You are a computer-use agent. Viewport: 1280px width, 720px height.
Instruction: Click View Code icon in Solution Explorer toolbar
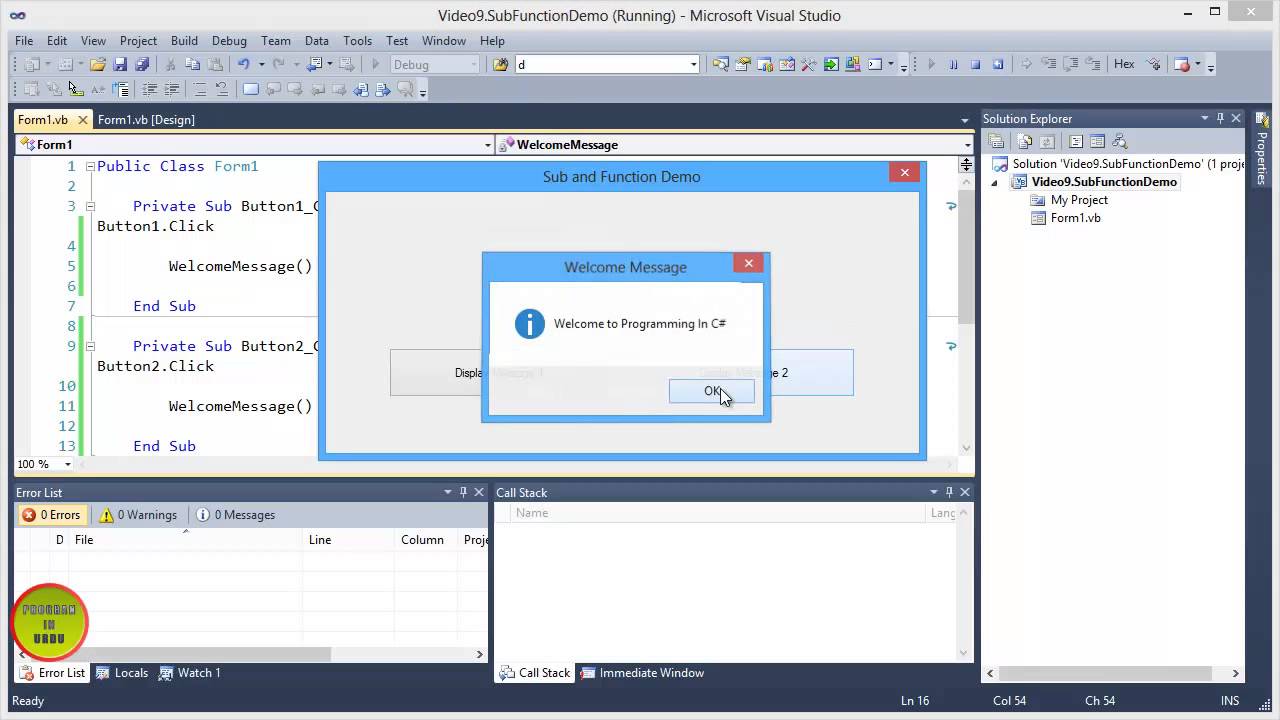coord(1076,141)
